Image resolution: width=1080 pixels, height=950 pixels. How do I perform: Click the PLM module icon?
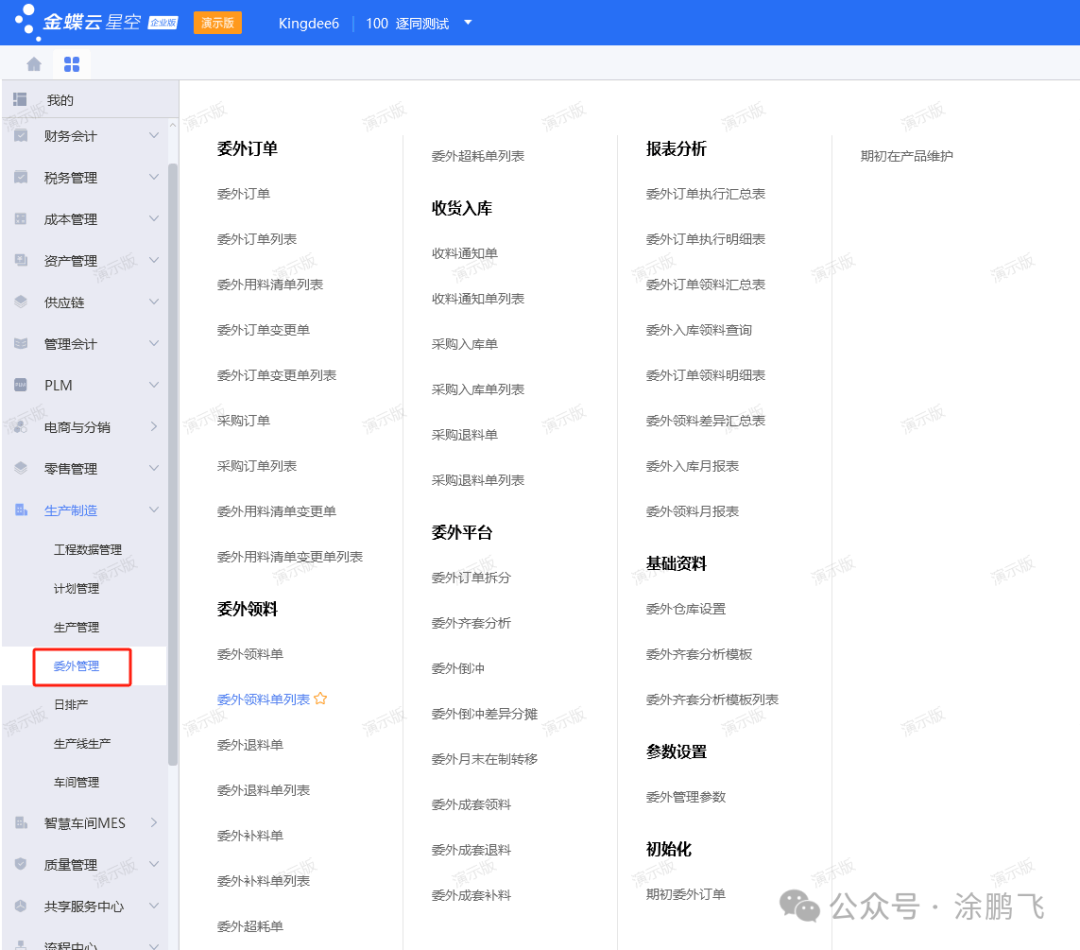[x=21, y=385]
